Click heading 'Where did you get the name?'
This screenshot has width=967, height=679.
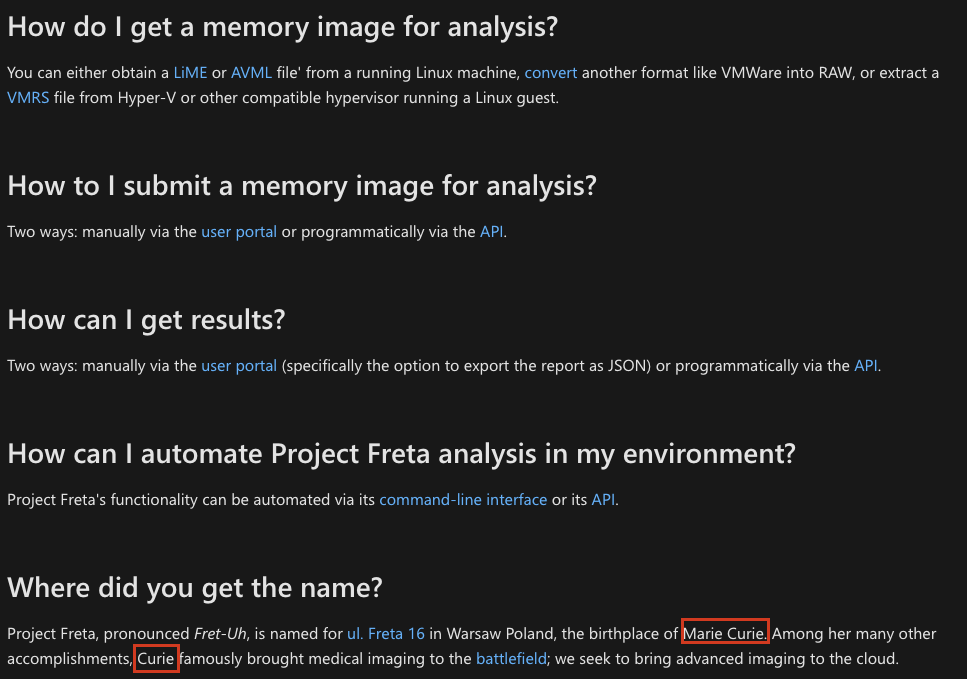click(195, 587)
